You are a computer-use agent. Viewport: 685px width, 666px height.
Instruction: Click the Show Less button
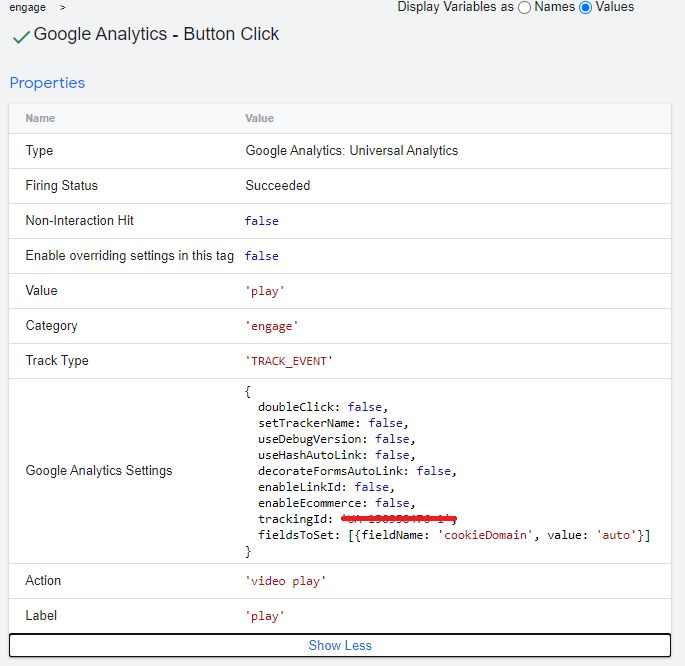[x=340, y=645]
